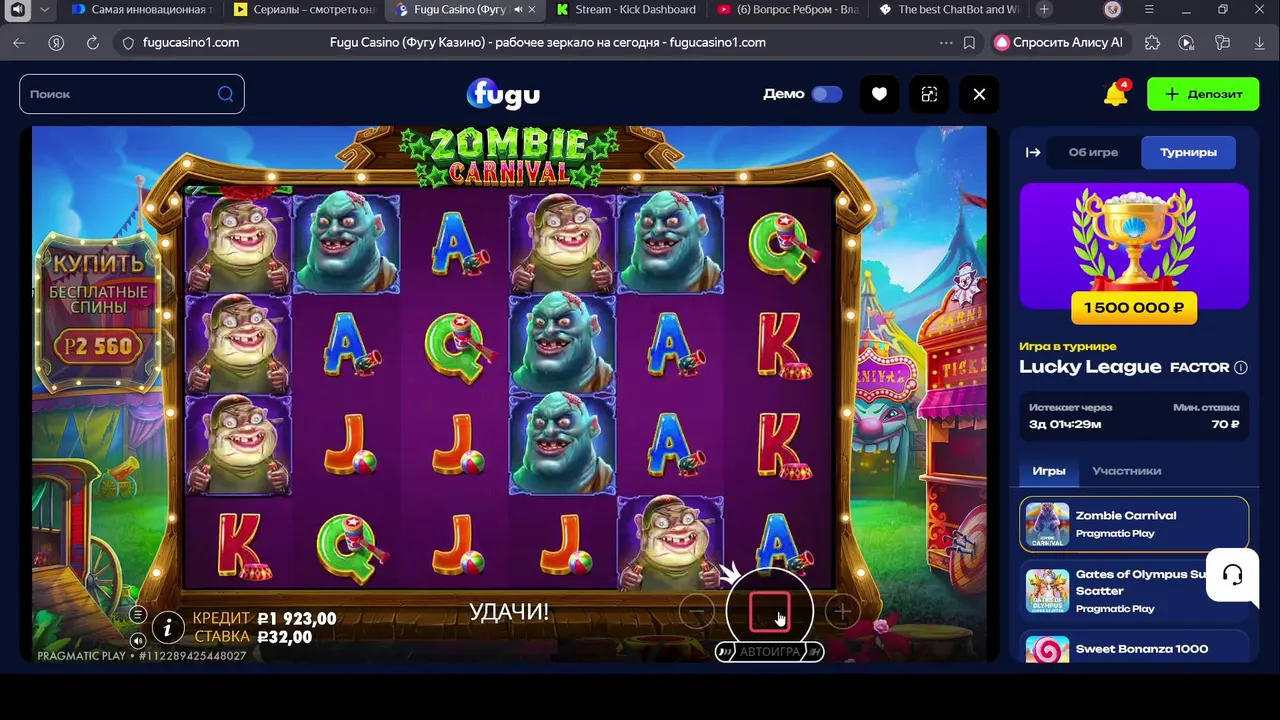
Task: Bookmark this page
Action: pyautogui.click(x=969, y=43)
